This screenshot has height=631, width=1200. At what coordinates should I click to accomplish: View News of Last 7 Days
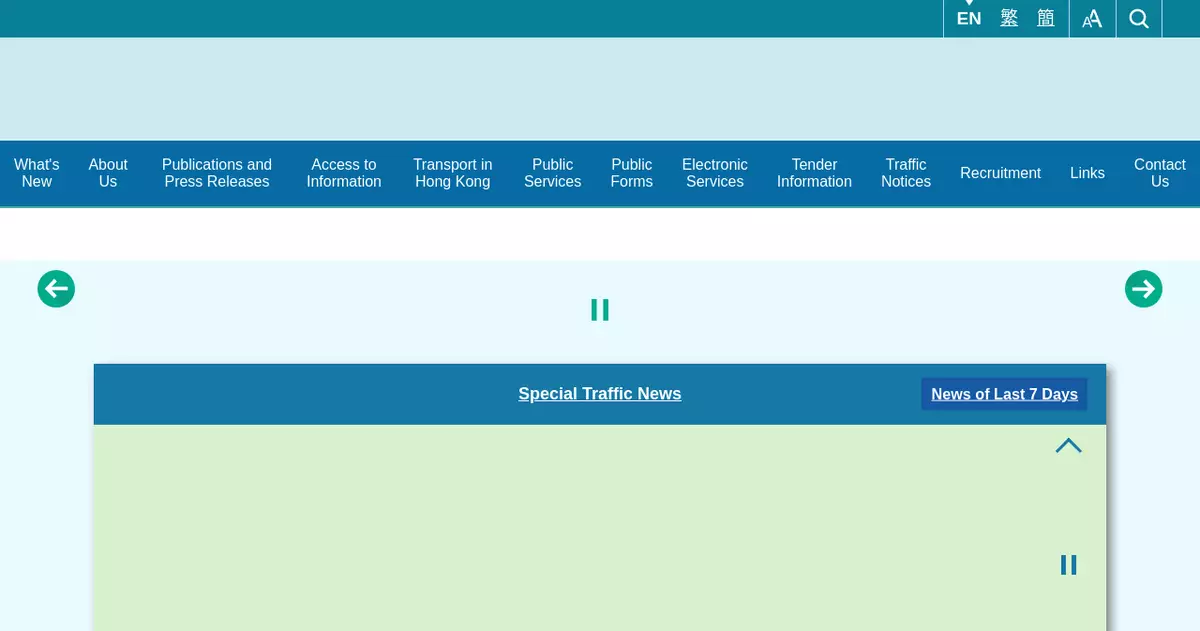[x=1004, y=394]
